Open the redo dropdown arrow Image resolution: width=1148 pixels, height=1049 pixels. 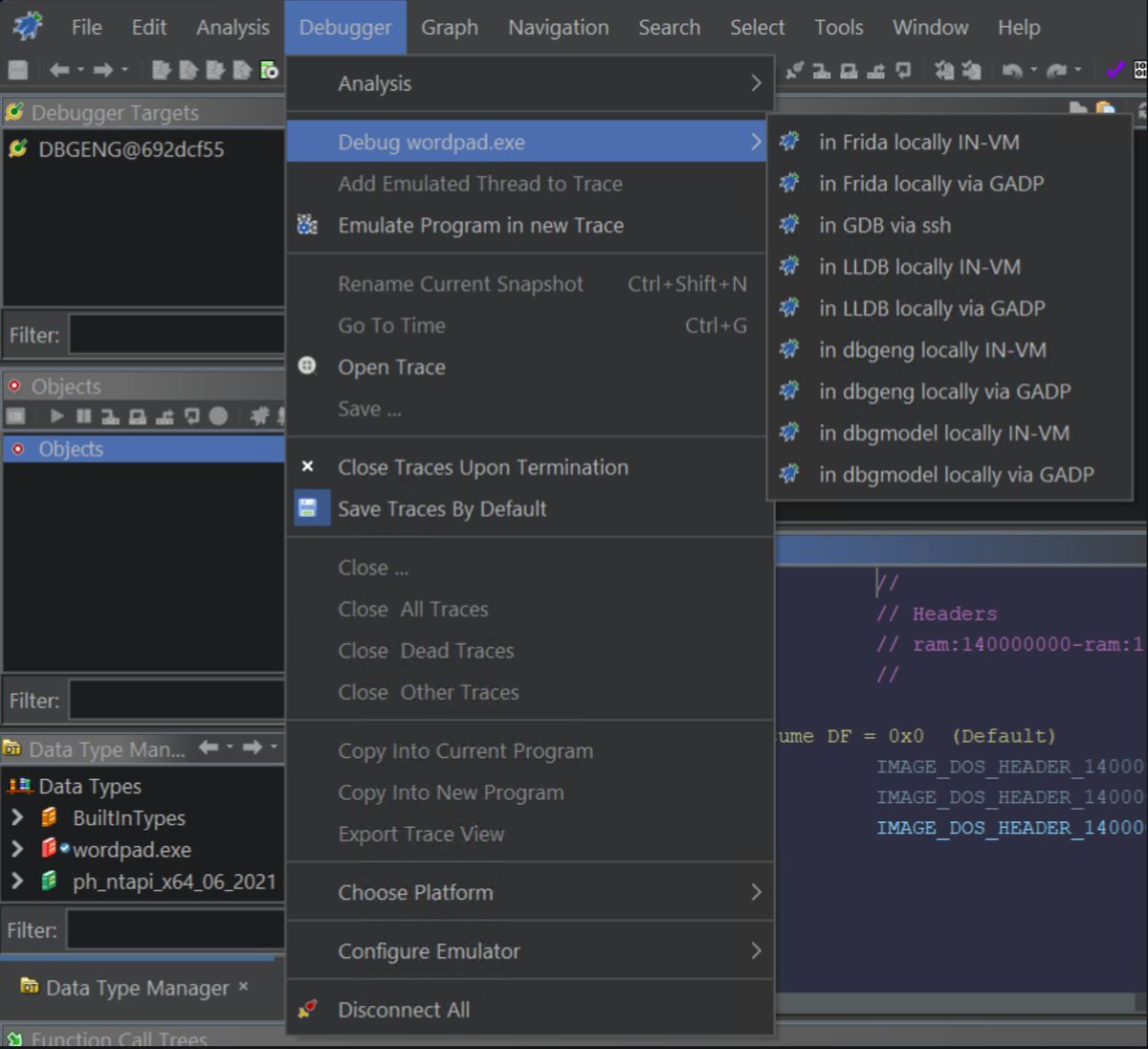[x=1078, y=70]
